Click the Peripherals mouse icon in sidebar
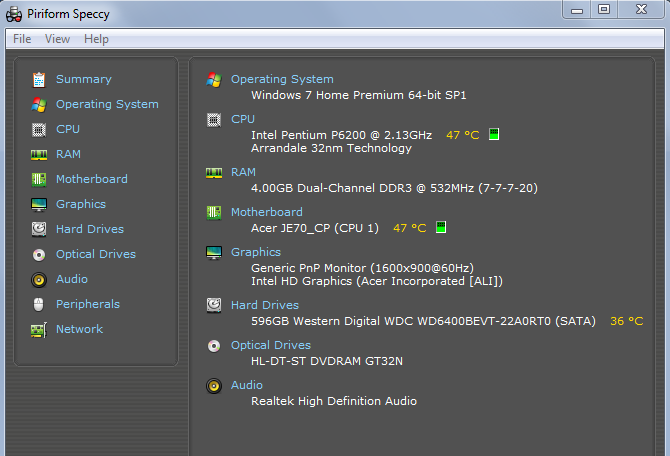 pos(39,304)
